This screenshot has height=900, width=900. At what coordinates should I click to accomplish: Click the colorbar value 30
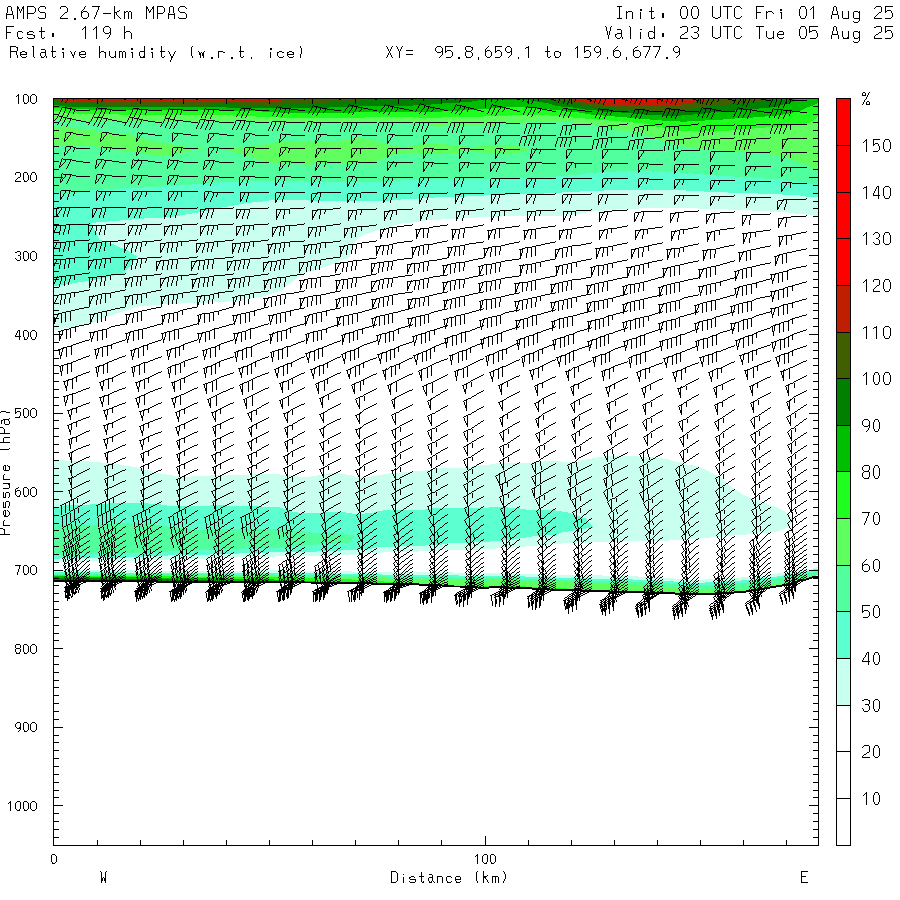[871, 705]
